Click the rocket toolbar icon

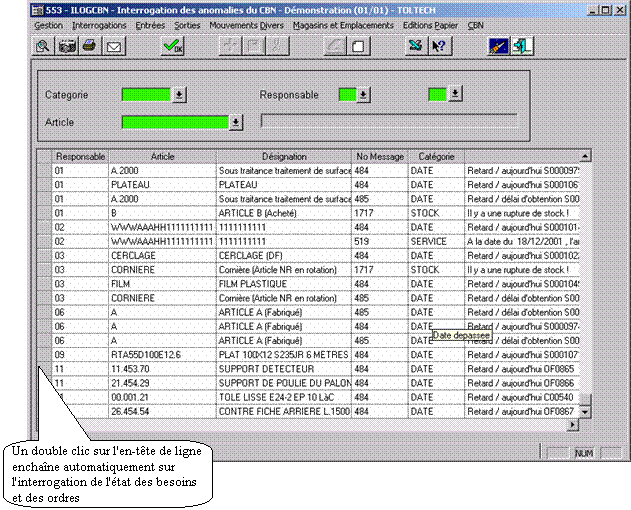tap(498, 46)
